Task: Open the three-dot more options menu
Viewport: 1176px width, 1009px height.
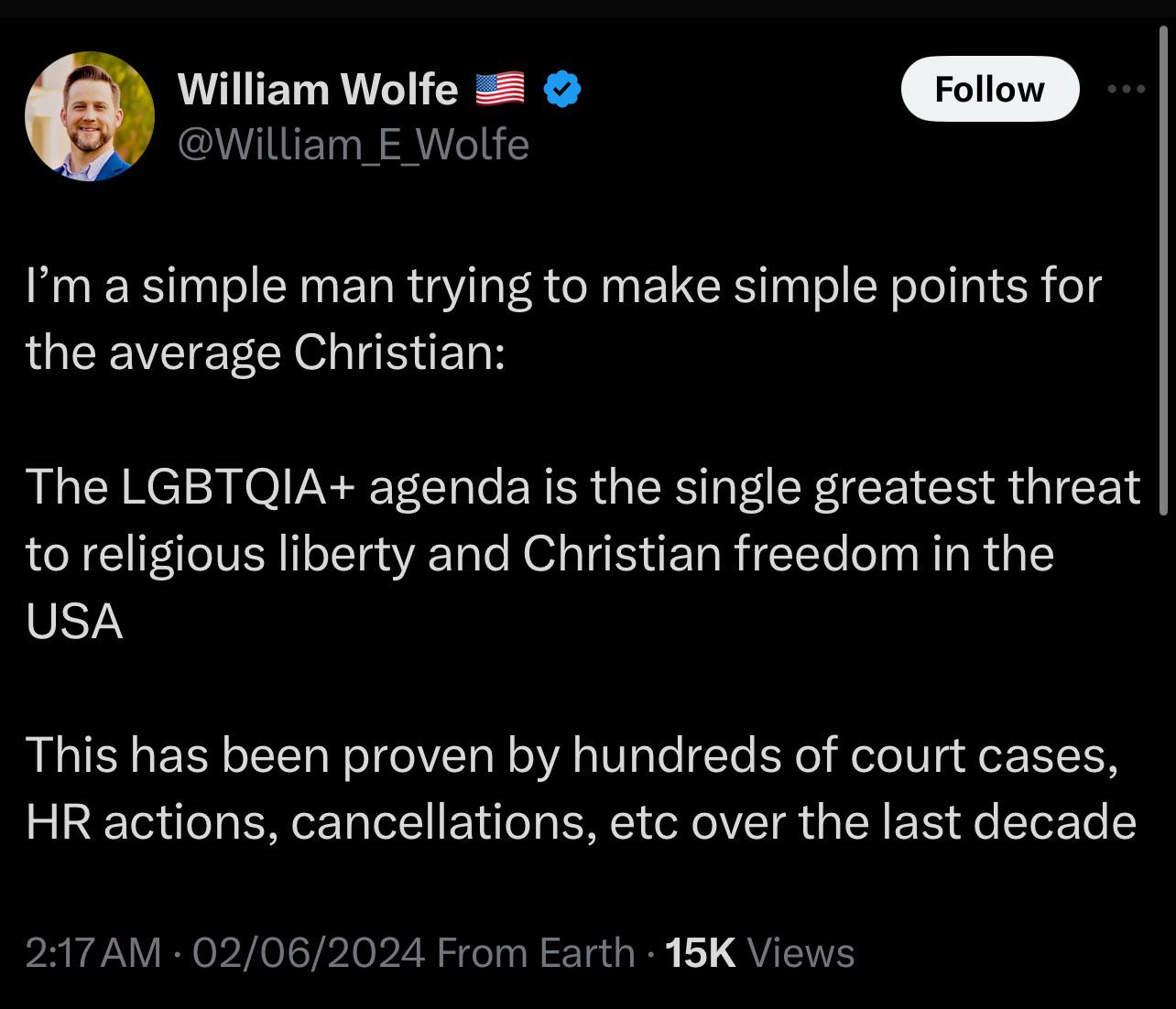Action: pos(1127,89)
